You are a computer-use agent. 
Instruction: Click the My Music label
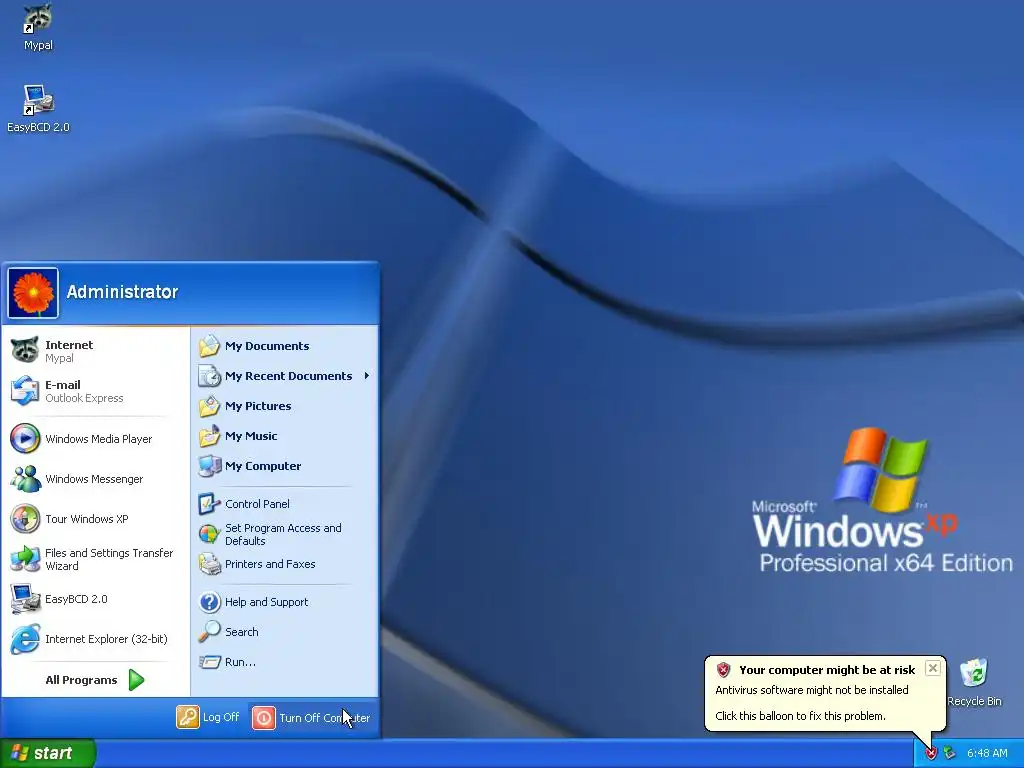(x=251, y=436)
